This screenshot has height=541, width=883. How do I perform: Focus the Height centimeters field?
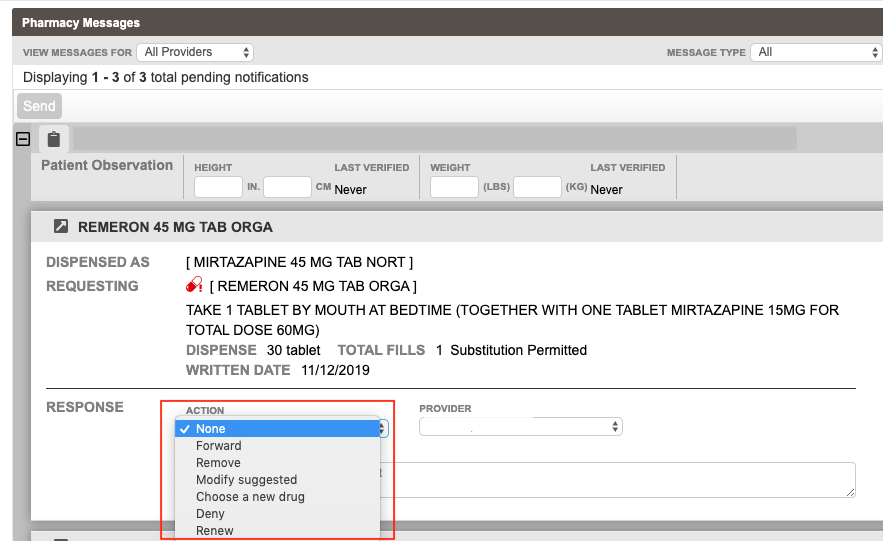[287, 187]
